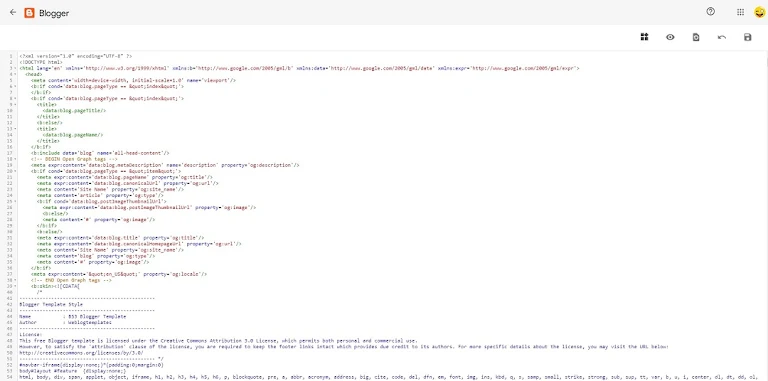Click the 'article' og:type meta line
768x381 pixels.
tap(100, 195)
